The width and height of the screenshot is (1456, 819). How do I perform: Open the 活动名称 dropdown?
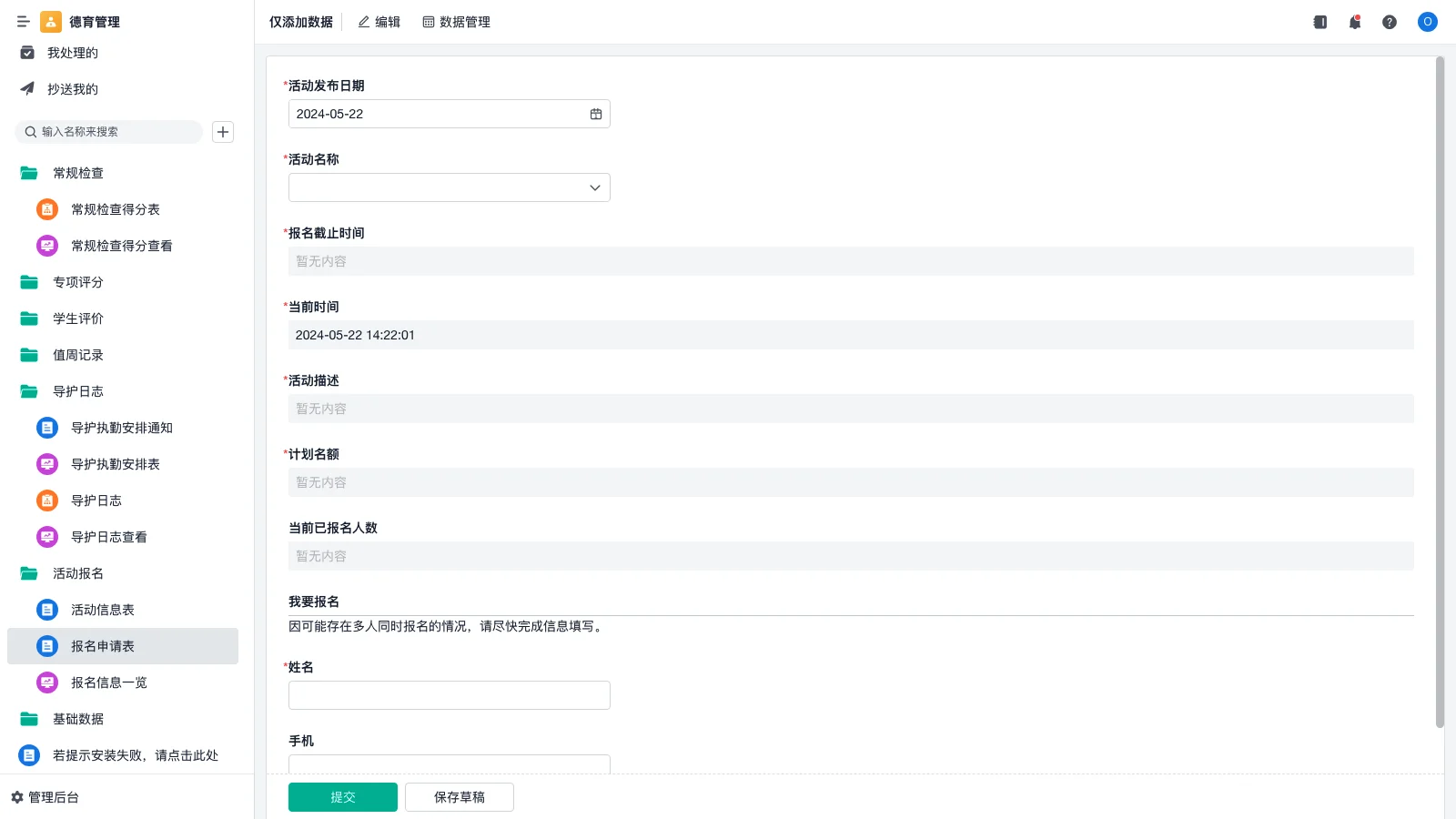(450, 187)
